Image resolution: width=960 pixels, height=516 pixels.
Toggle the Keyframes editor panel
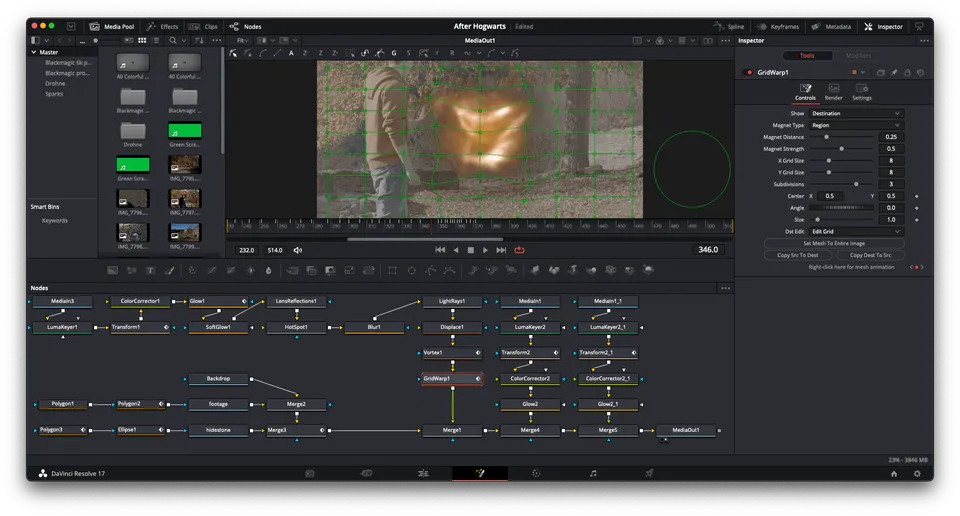[778, 26]
